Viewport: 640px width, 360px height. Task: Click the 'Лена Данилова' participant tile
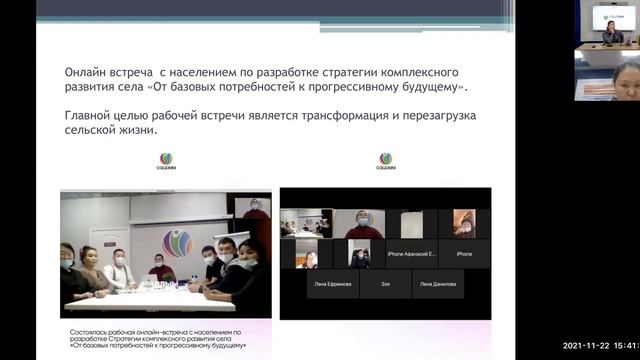[x=438, y=284]
